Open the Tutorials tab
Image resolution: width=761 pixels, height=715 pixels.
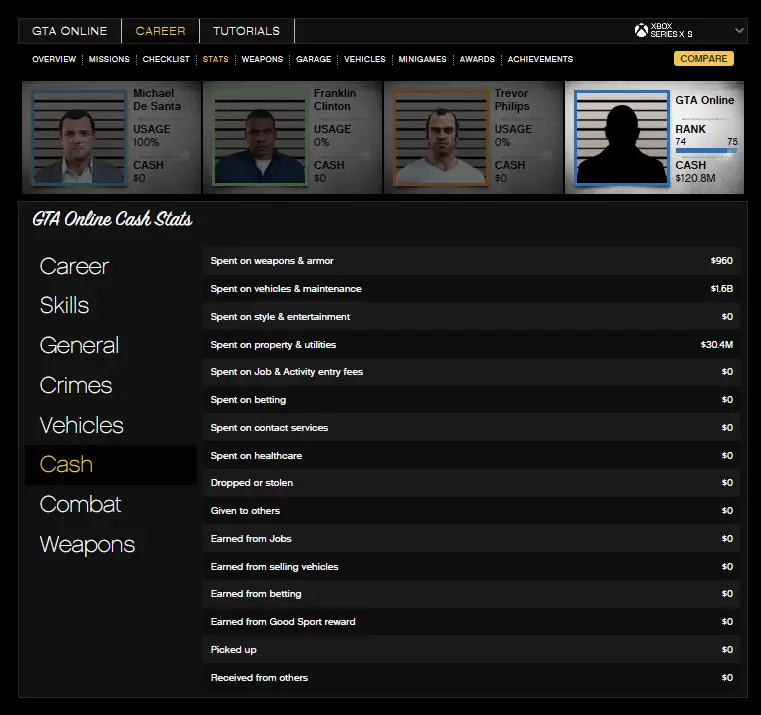(x=246, y=31)
